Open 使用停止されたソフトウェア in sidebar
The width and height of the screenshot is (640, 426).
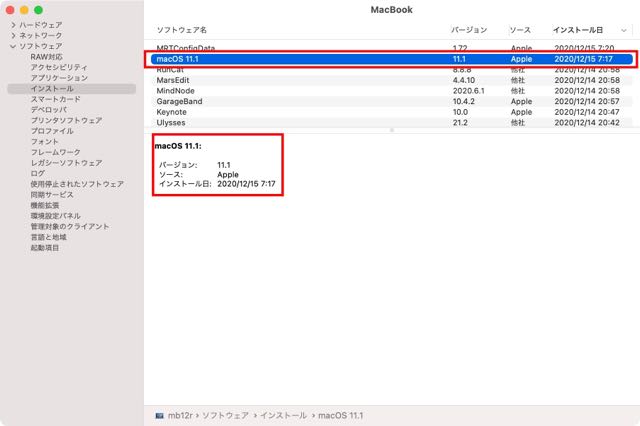pos(77,184)
